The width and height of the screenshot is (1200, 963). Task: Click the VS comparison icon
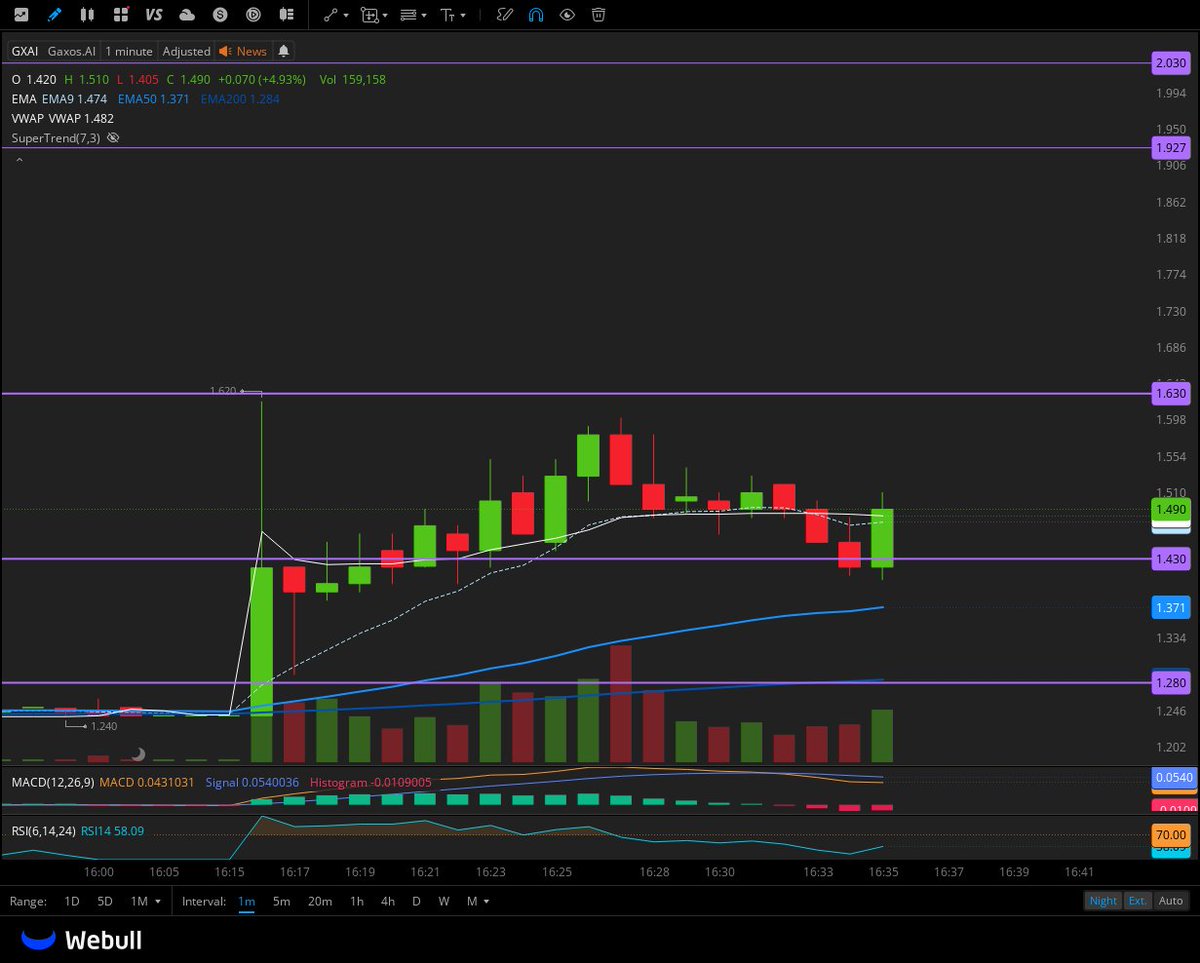click(x=153, y=14)
